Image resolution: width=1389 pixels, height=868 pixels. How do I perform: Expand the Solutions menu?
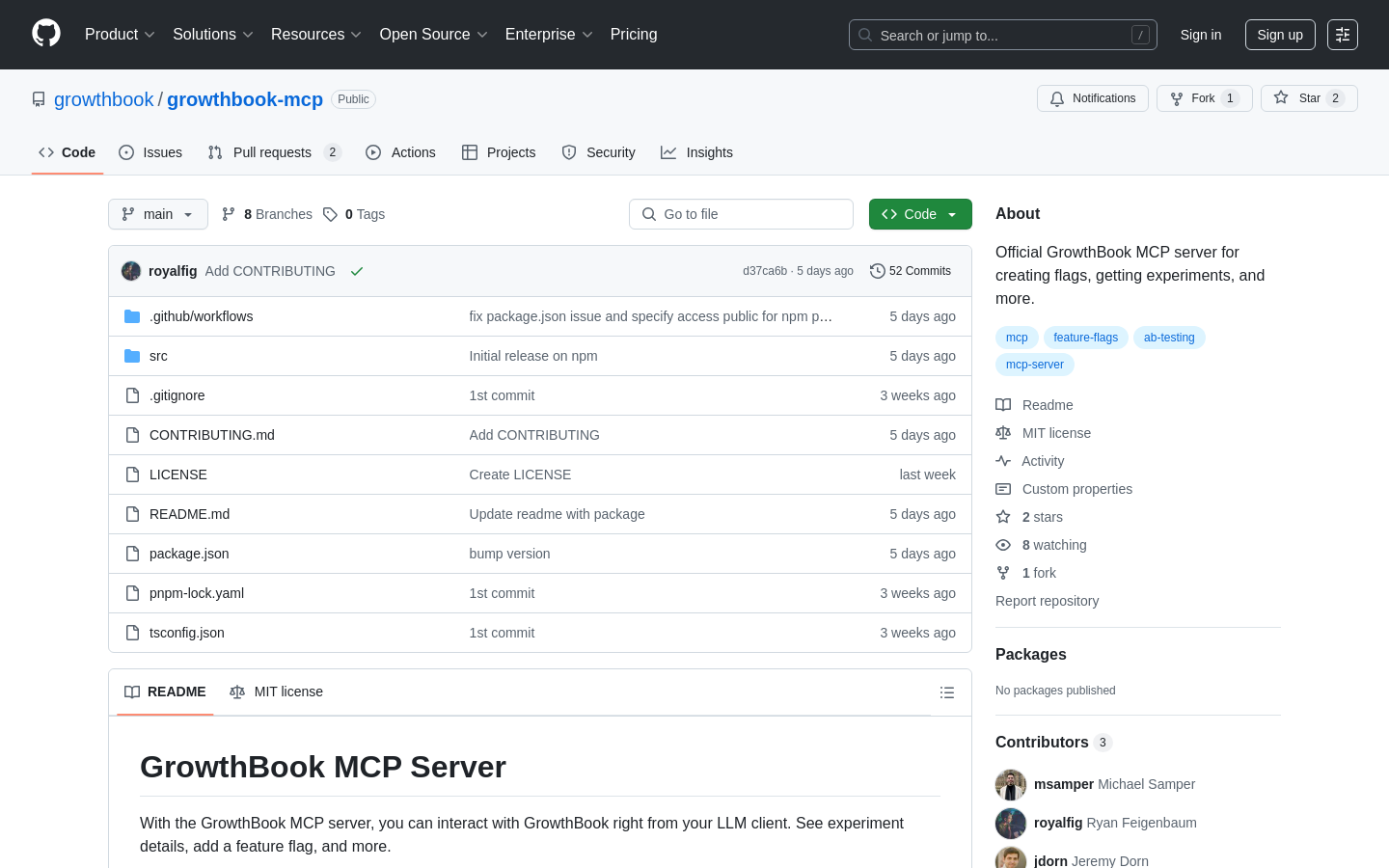[213, 35]
